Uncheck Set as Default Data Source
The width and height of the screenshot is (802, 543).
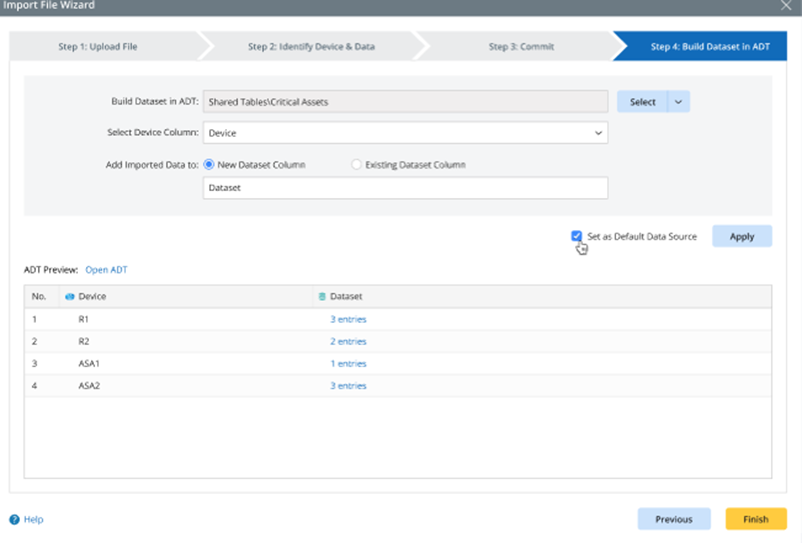point(577,237)
